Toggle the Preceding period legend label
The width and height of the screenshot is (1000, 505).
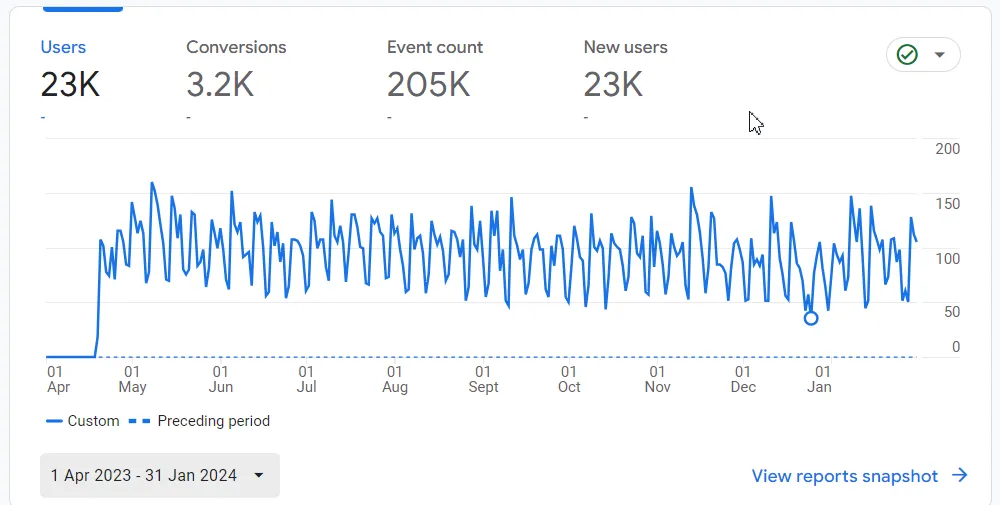coord(213,421)
